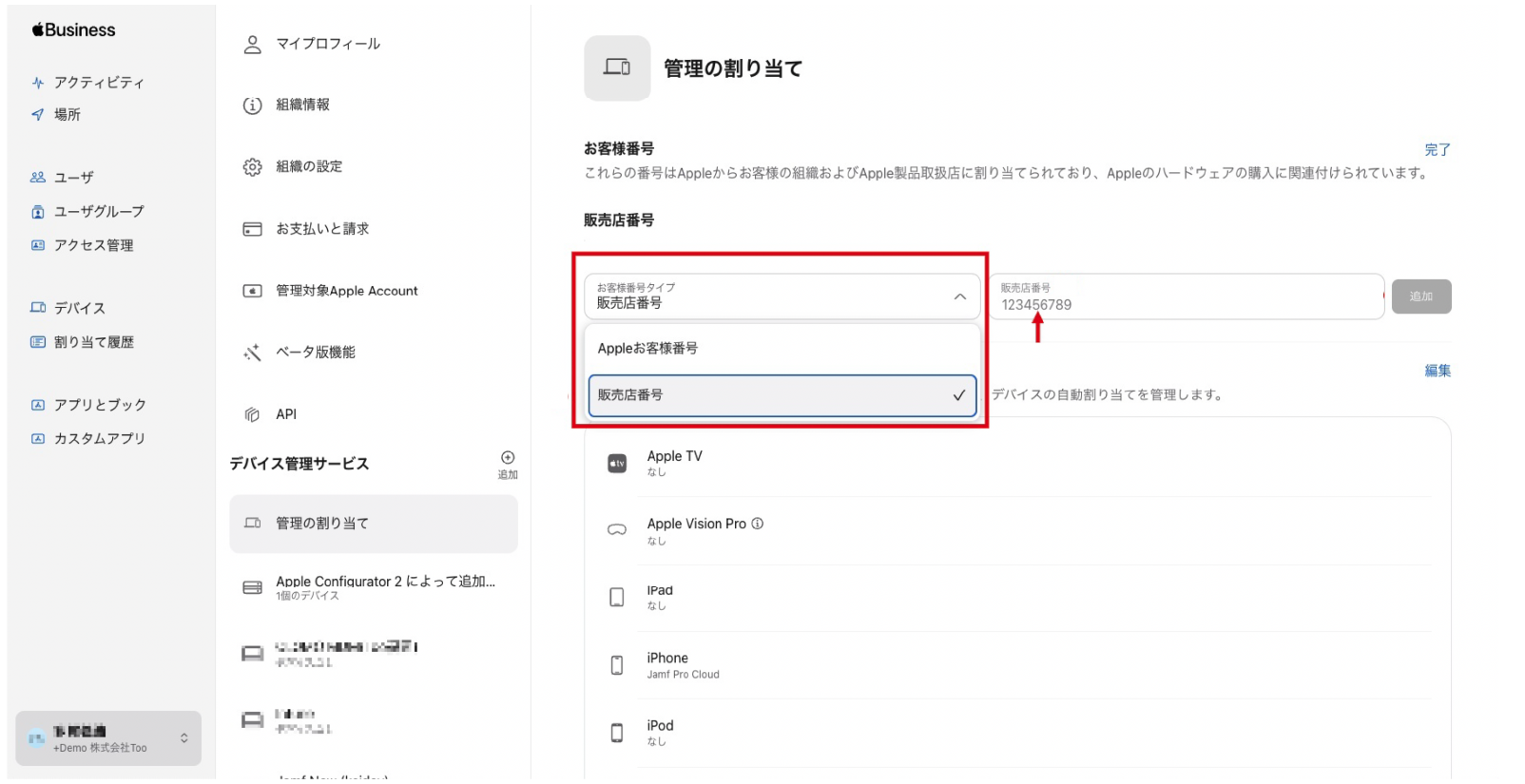Choose Appleお客様番号 option
The width and height of the screenshot is (1525, 784).
pos(782,349)
